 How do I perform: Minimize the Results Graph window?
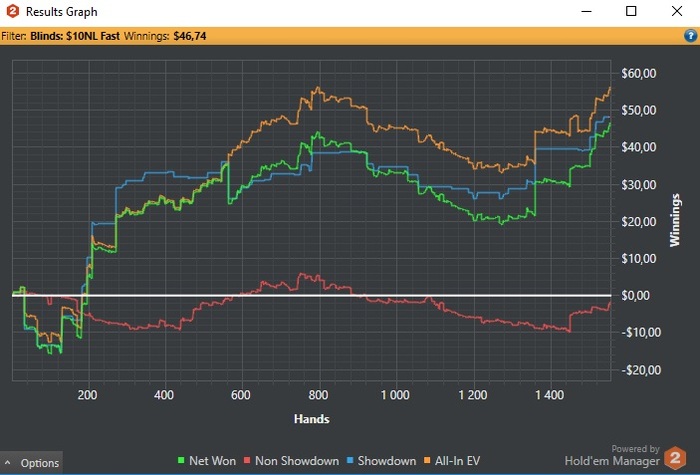[587, 11]
